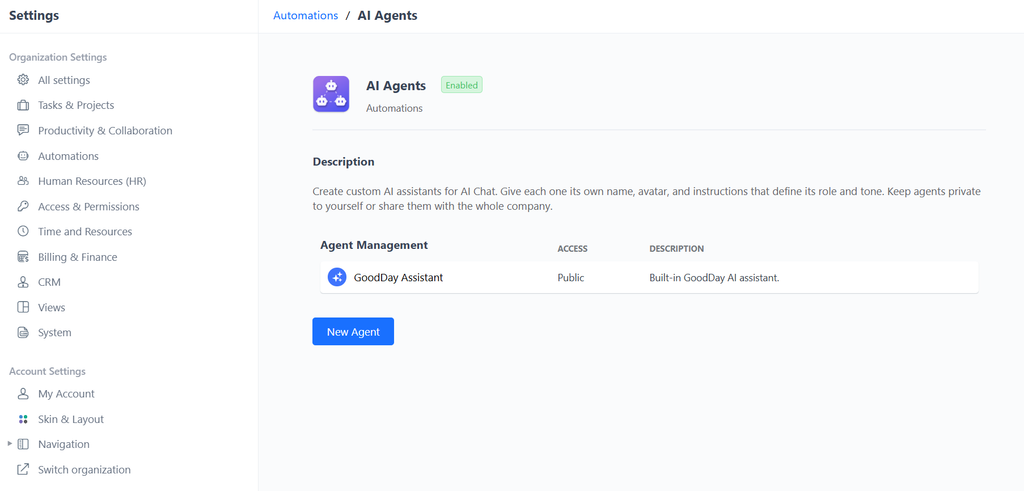Image resolution: width=1024 pixels, height=491 pixels.
Task: Go to Productivity & Collaboration settings
Action: (x=105, y=131)
